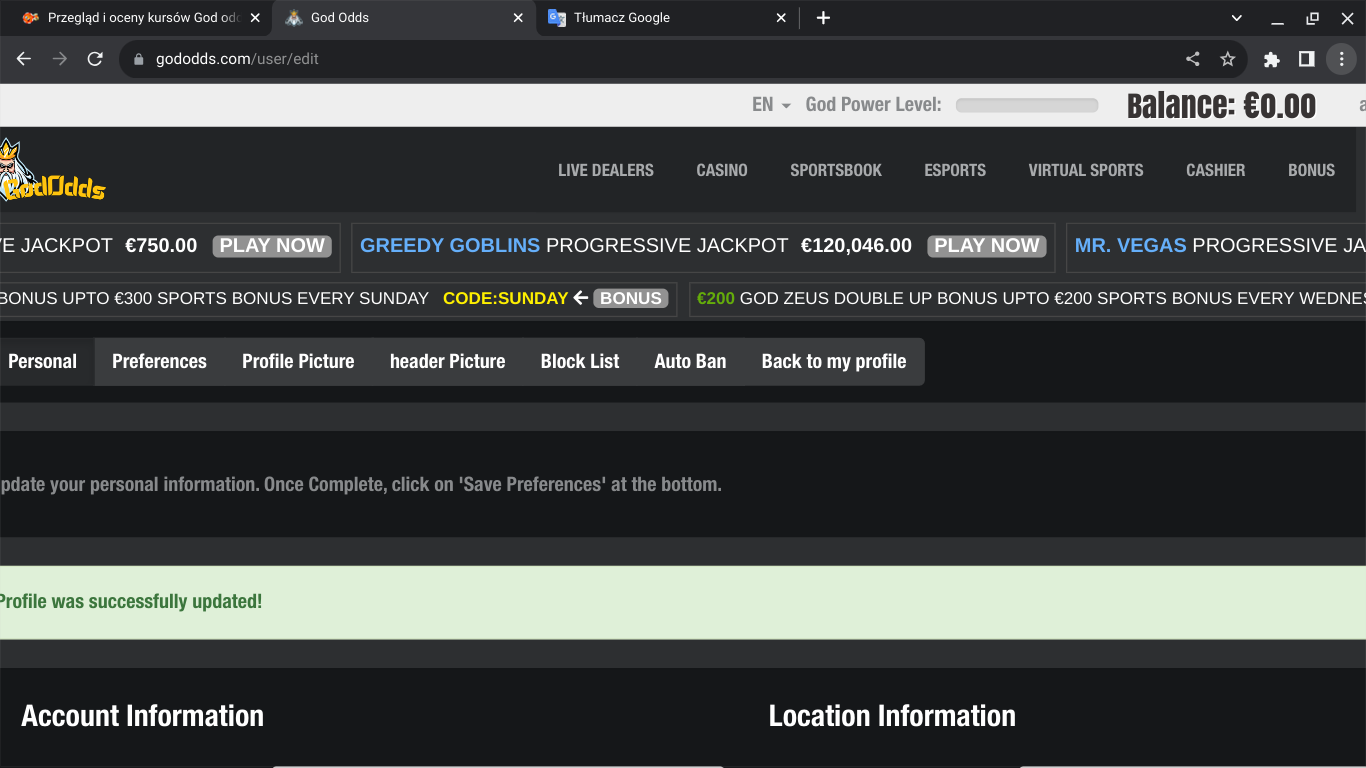1366x768 pixels.
Task: Click the GodOdds logo
Action: (x=52, y=172)
